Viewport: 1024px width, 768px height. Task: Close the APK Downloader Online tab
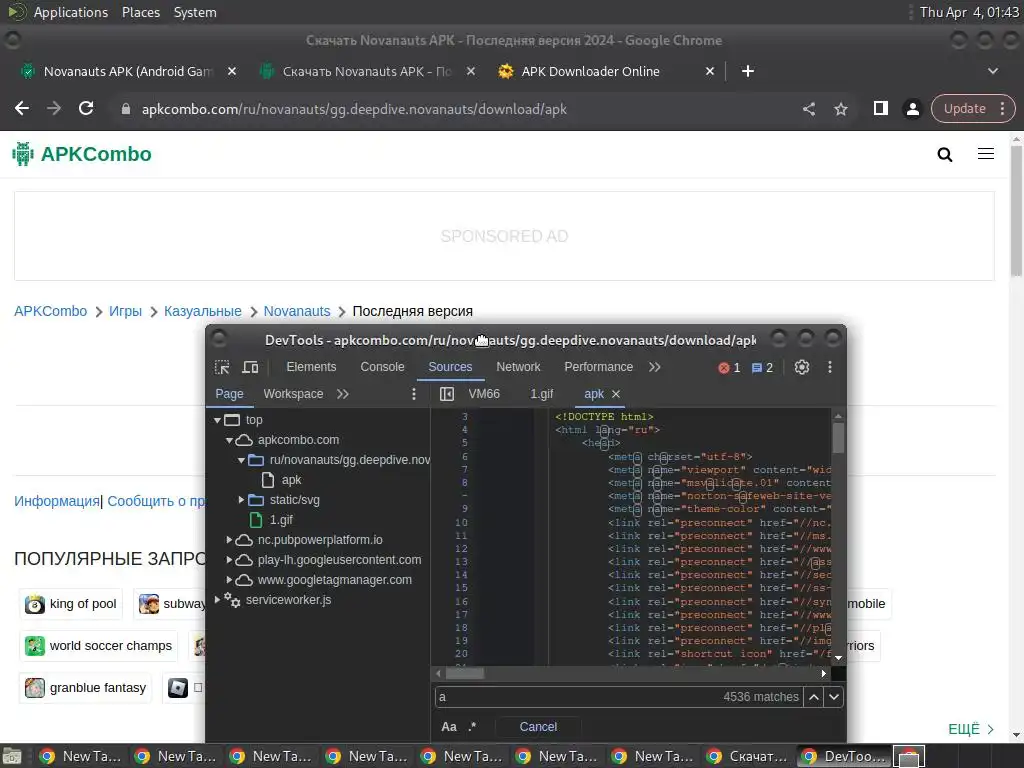point(710,71)
